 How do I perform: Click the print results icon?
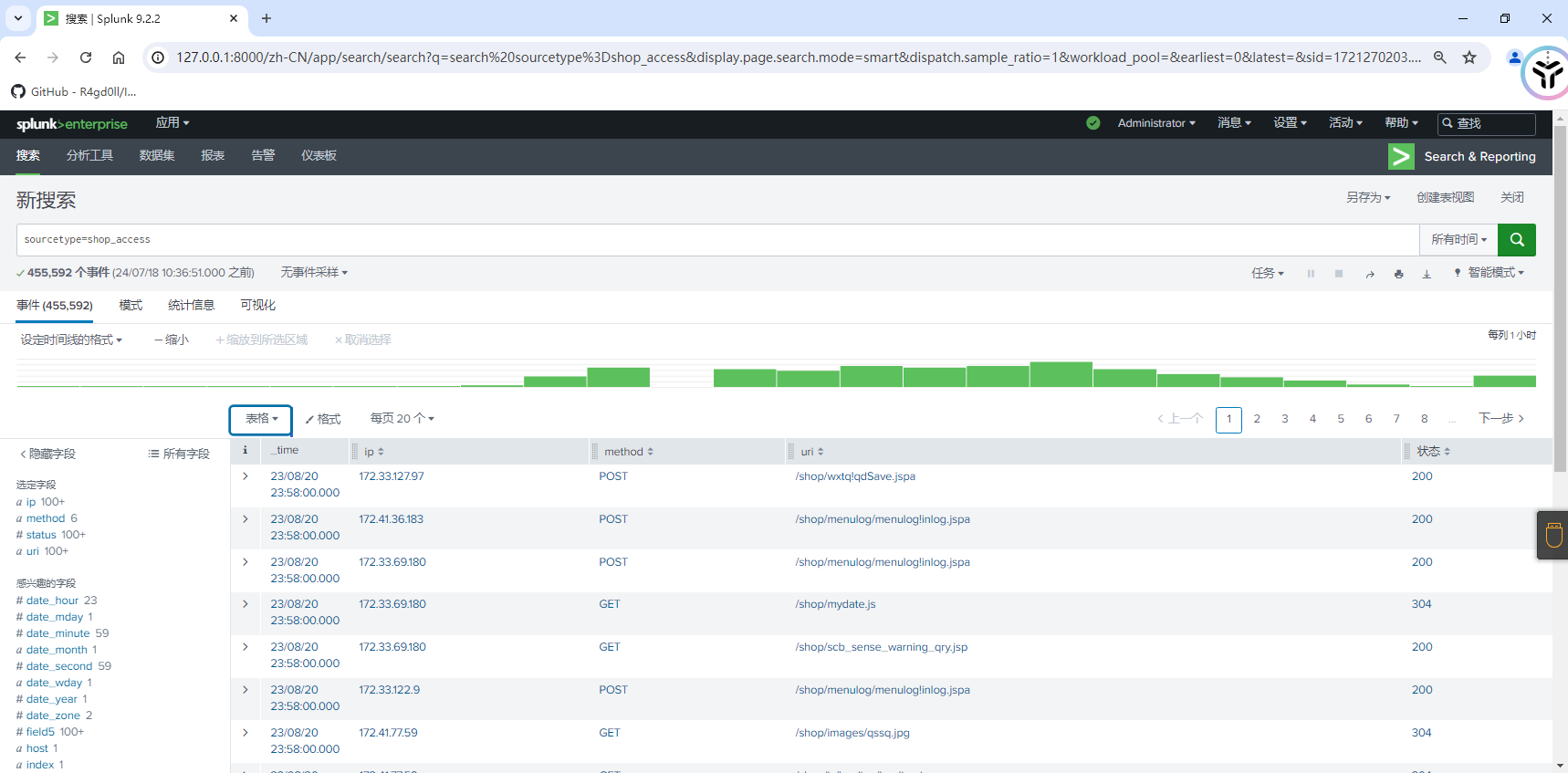pos(1398,274)
